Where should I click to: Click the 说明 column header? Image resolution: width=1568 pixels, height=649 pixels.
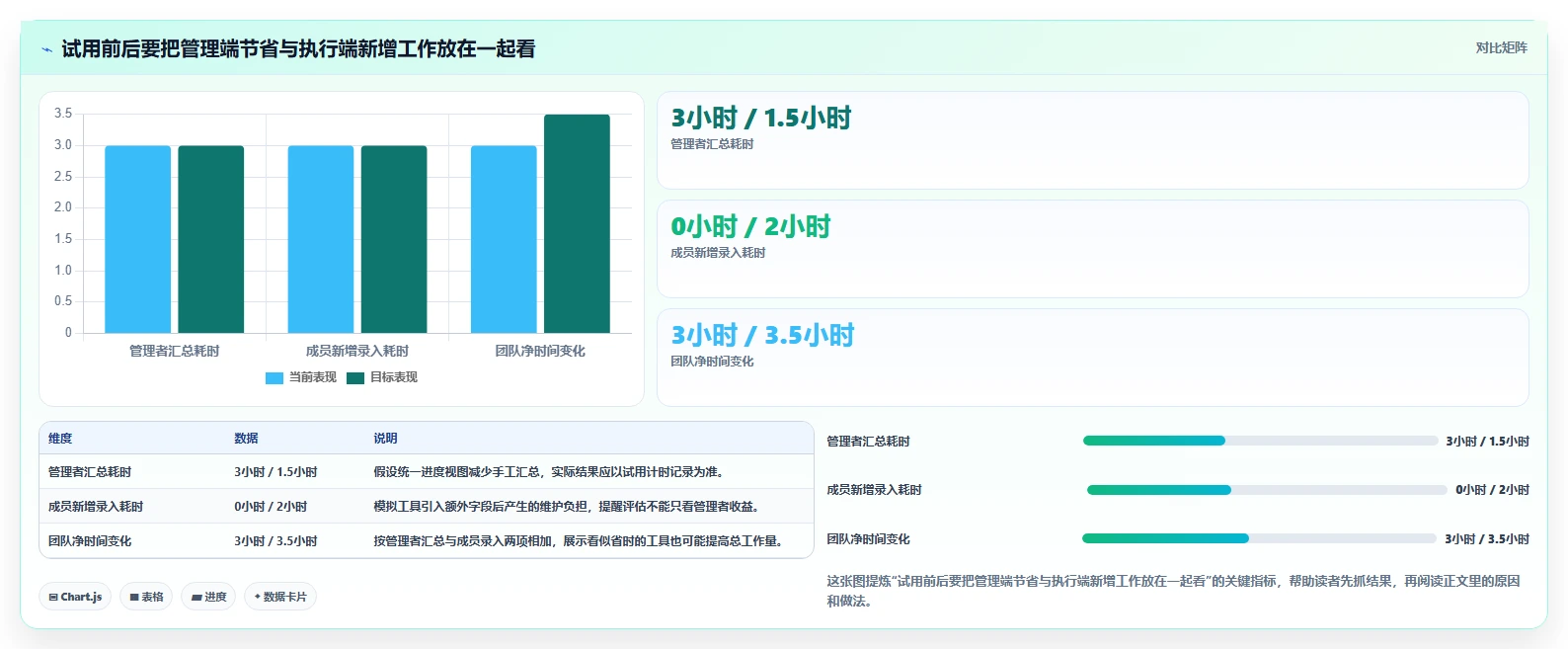385,439
